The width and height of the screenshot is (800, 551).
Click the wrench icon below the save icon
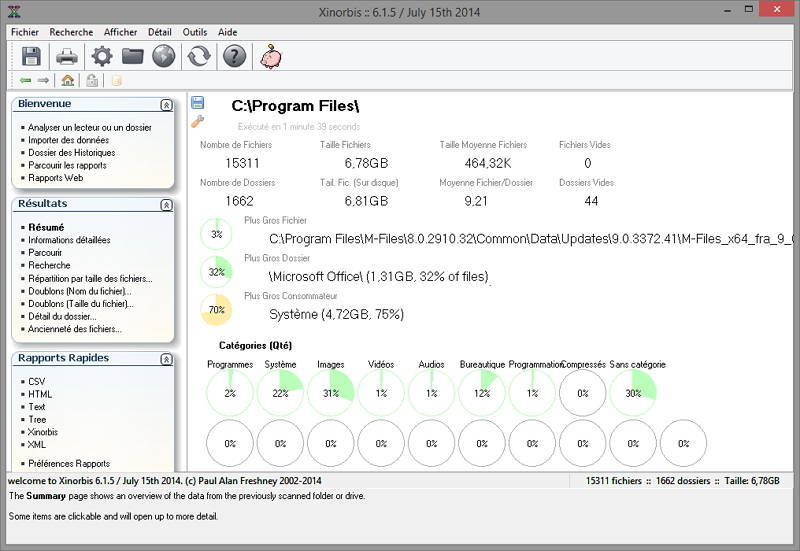click(x=197, y=121)
